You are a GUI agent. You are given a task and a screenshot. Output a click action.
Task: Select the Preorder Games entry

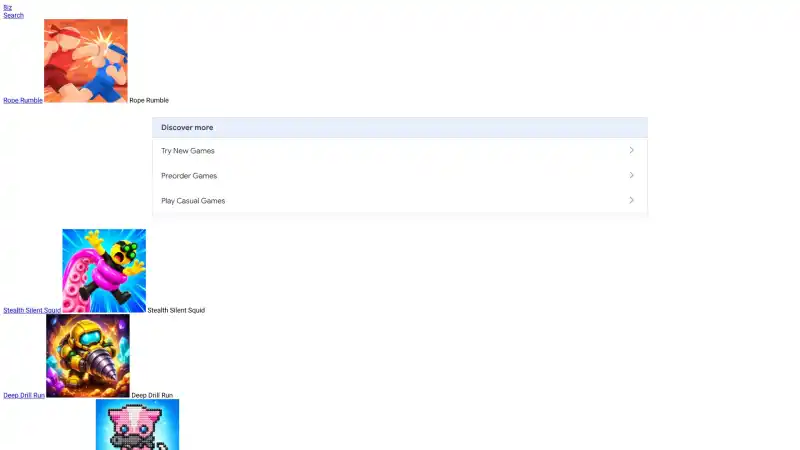coord(399,176)
